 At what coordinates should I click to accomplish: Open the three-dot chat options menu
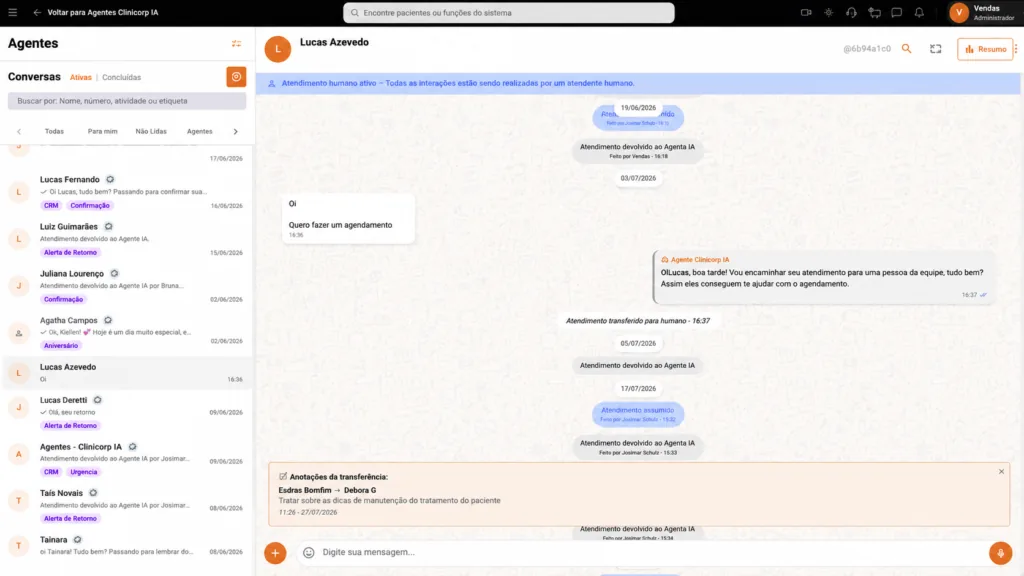click(x=1016, y=49)
